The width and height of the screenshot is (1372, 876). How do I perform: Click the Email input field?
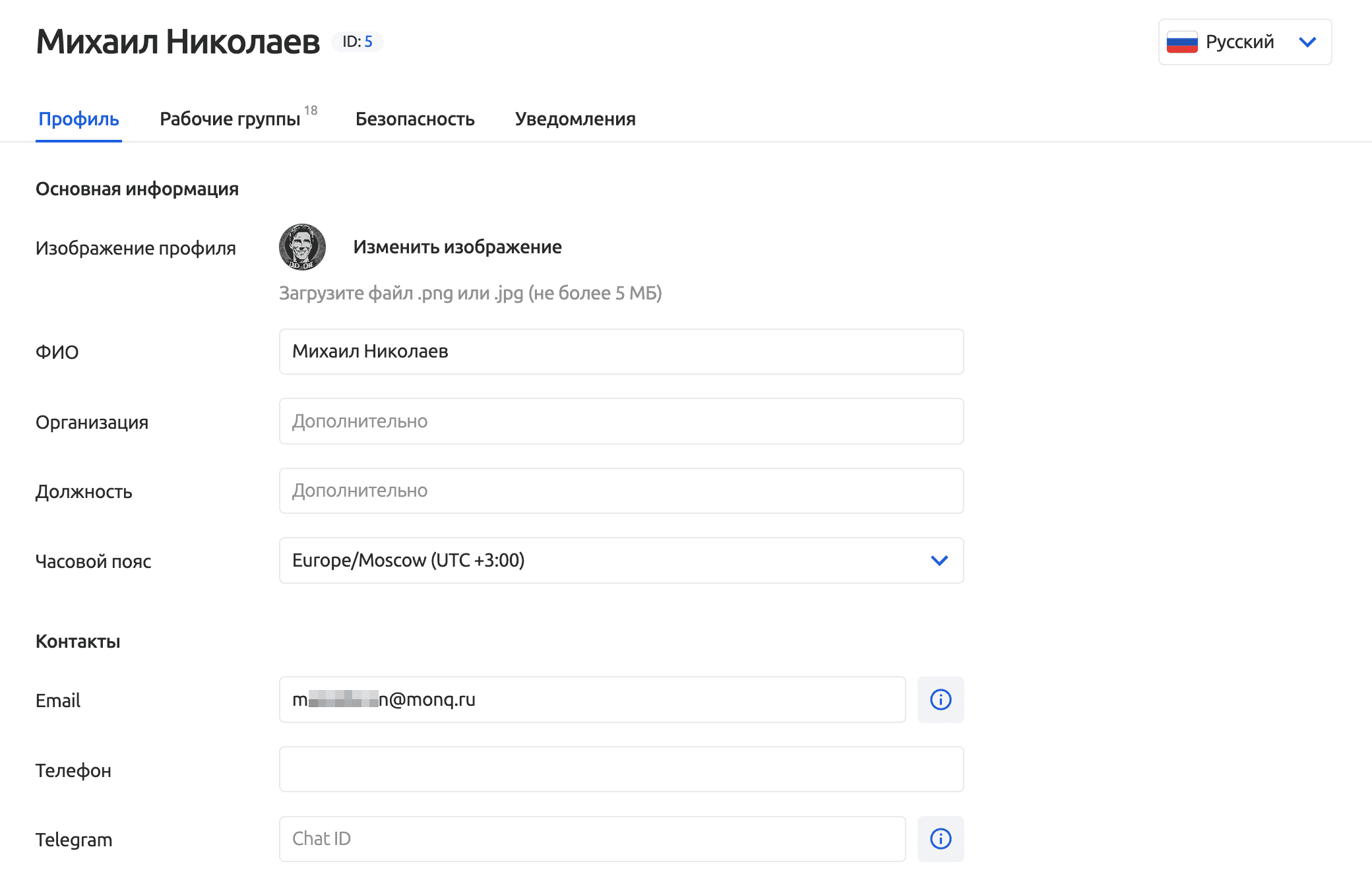click(x=592, y=699)
